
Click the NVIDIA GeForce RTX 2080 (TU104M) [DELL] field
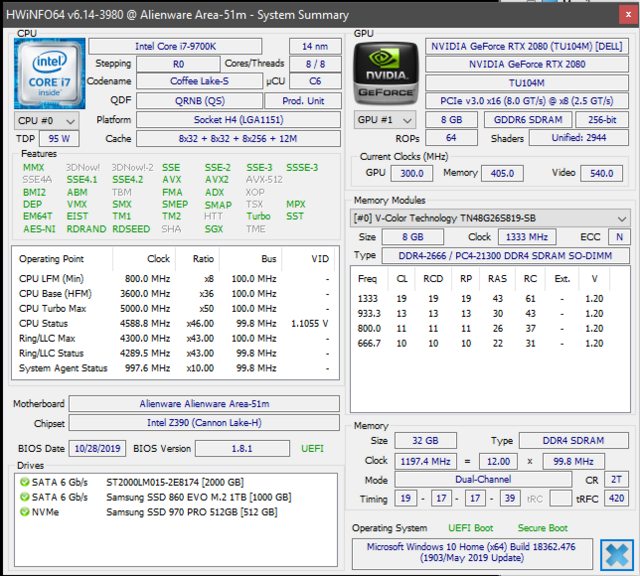click(527, 46)
